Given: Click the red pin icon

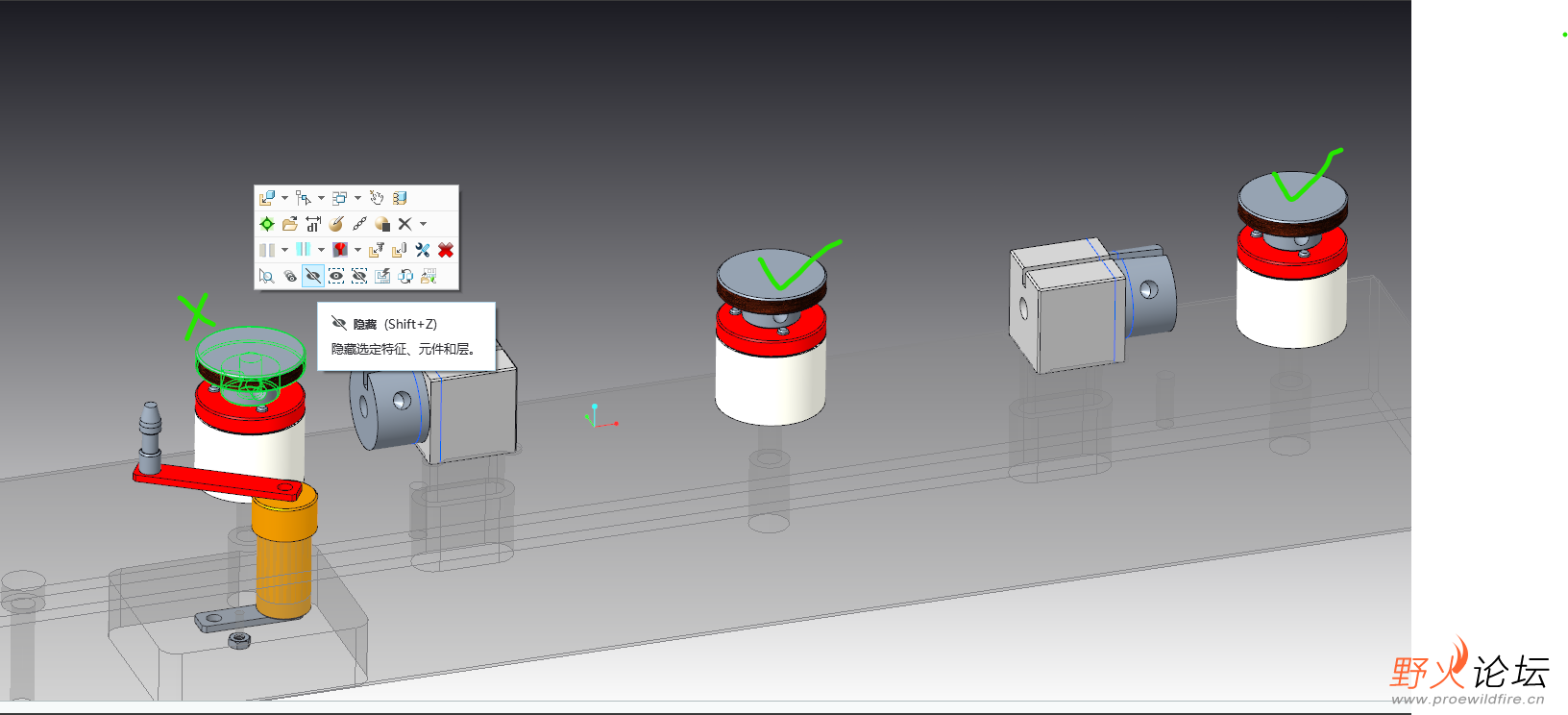Looking at the screenshot, I should click(339, 250).
